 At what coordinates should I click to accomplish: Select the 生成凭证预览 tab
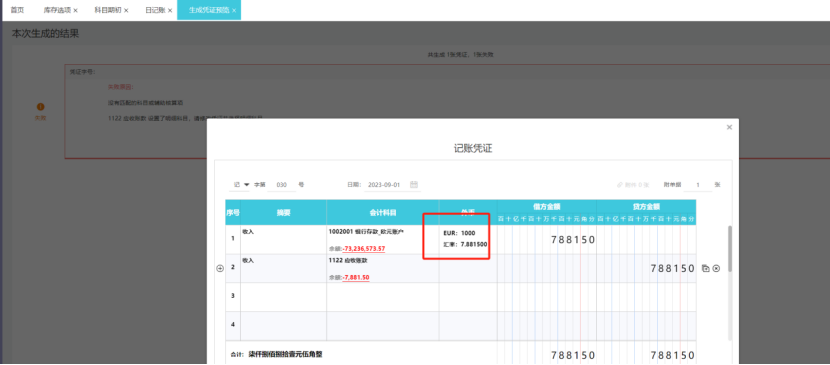tap(209, 10)
